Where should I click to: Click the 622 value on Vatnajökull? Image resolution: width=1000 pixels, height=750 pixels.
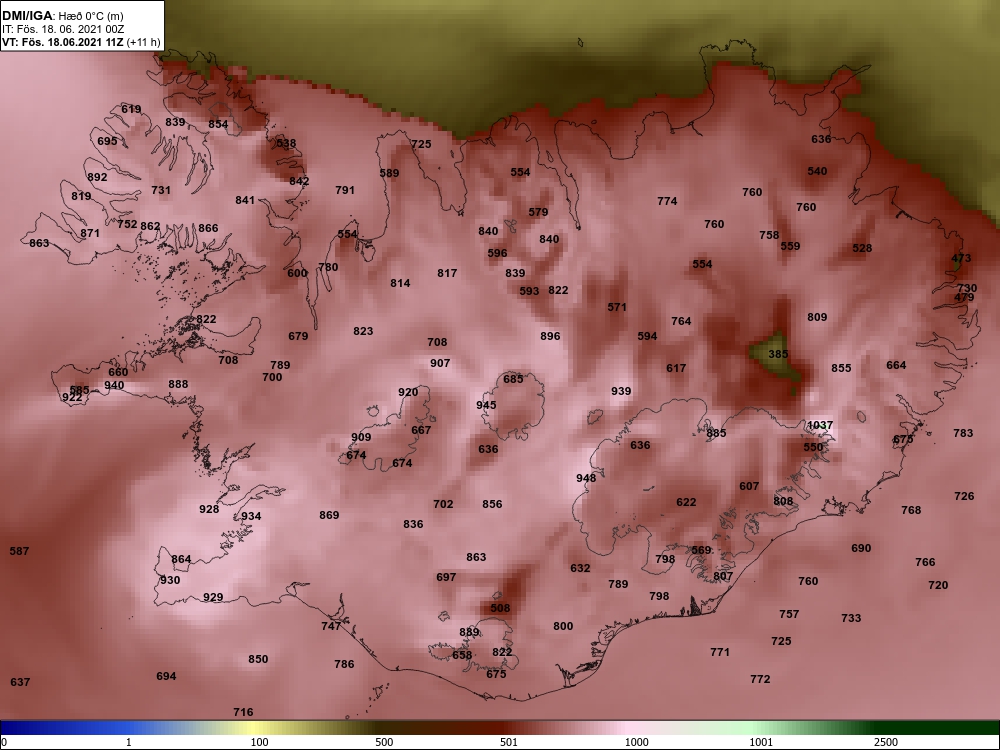686,502
